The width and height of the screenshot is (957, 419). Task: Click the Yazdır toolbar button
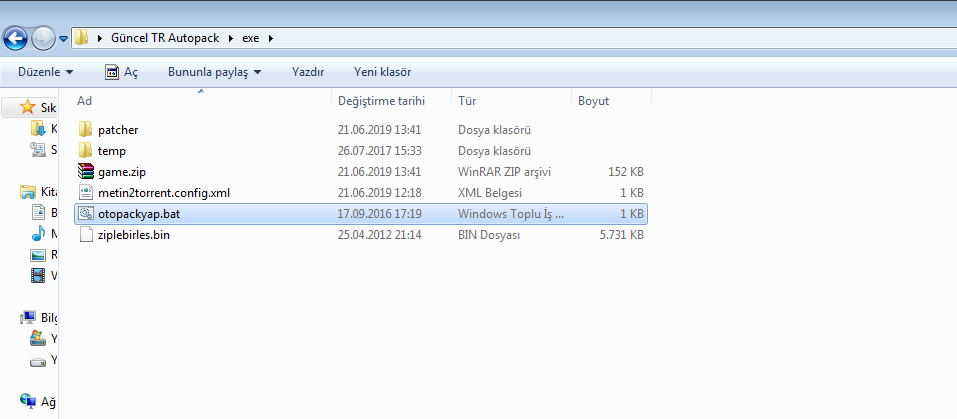[307, 72]
